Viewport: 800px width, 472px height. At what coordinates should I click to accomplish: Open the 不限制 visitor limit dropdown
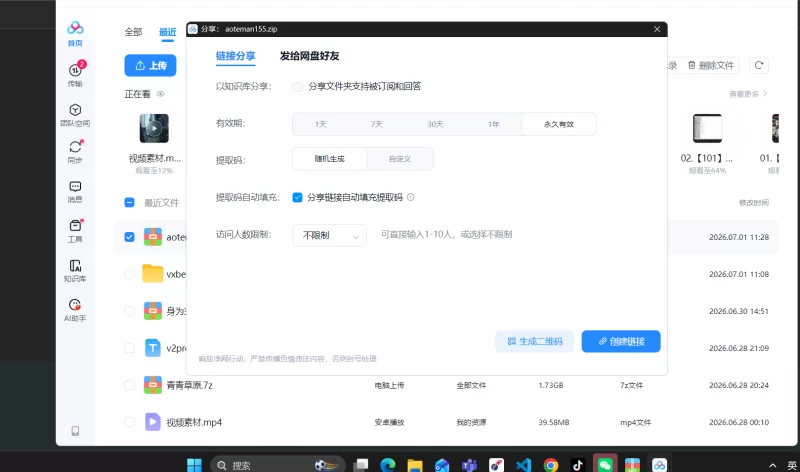point(330,235)
